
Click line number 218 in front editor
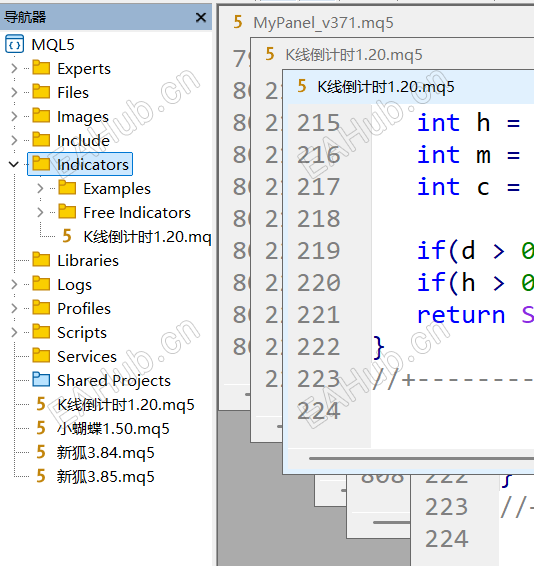click(318, 219)
